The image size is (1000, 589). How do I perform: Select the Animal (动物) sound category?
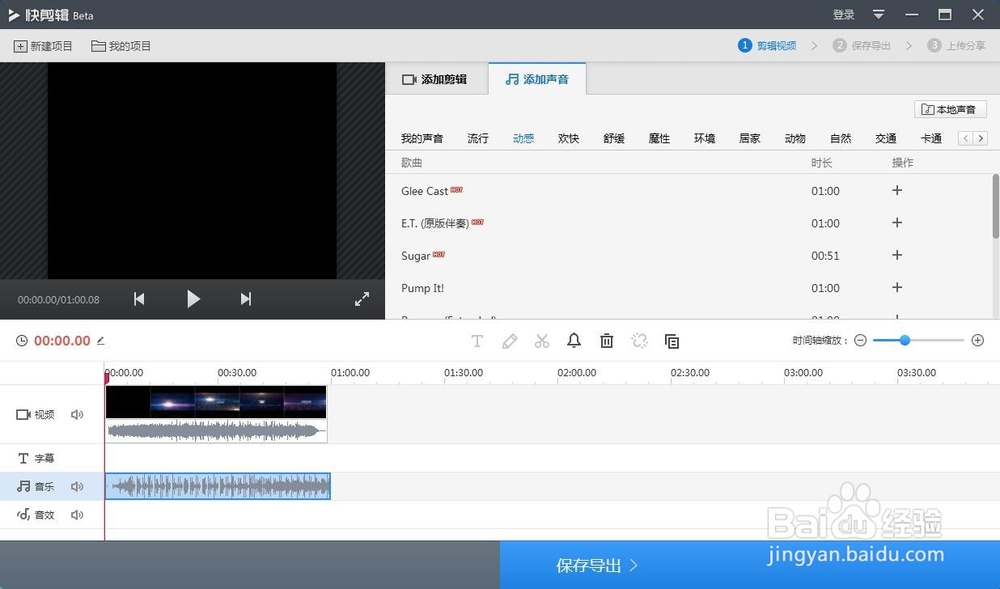(795, 138)
